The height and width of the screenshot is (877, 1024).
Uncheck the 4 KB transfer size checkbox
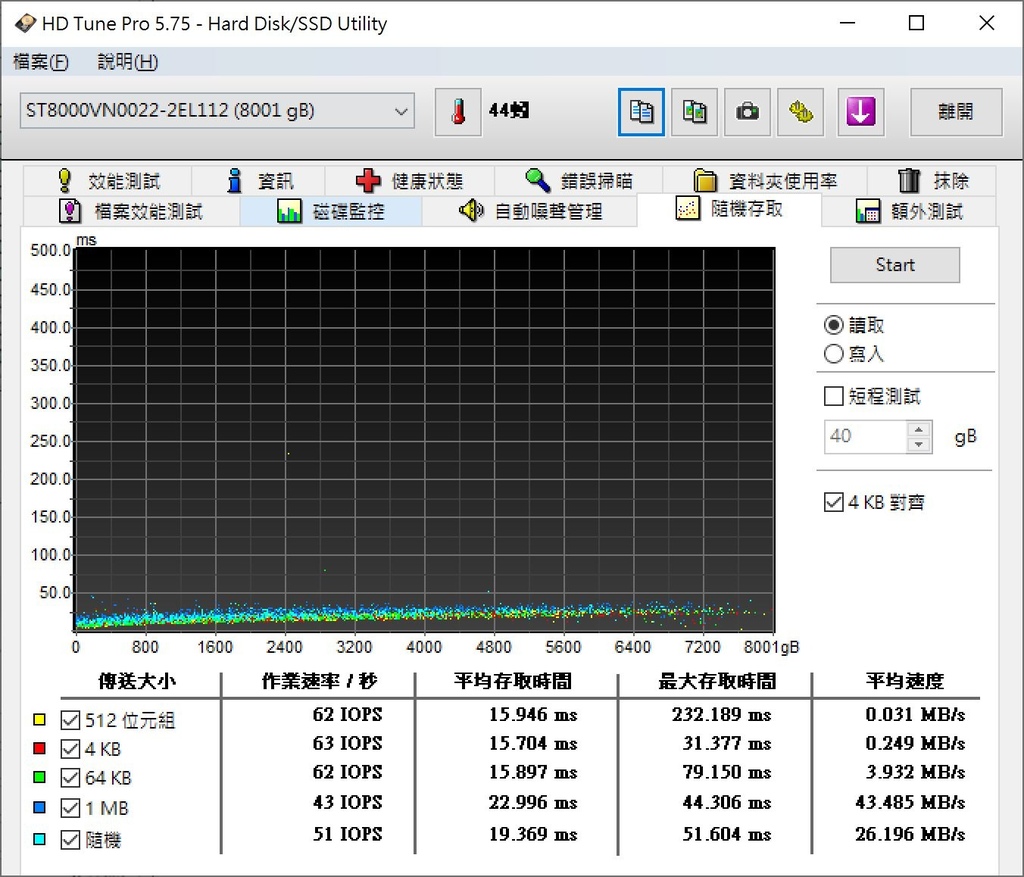(x=70, y=749)
